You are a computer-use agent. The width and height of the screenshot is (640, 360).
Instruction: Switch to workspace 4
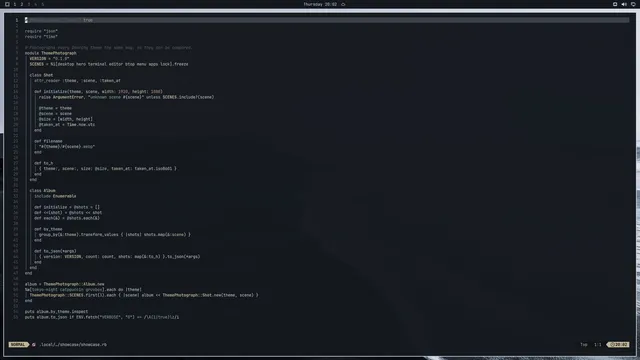click(x=36, y=4)
